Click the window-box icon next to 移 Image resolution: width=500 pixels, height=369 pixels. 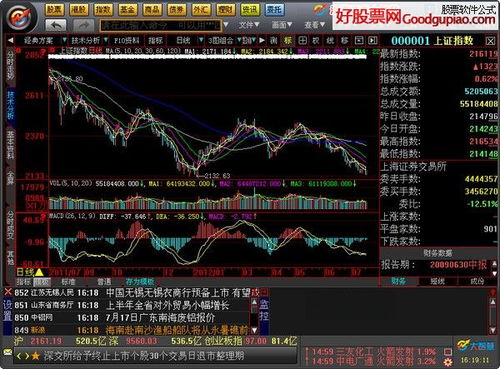click(359, 41)
